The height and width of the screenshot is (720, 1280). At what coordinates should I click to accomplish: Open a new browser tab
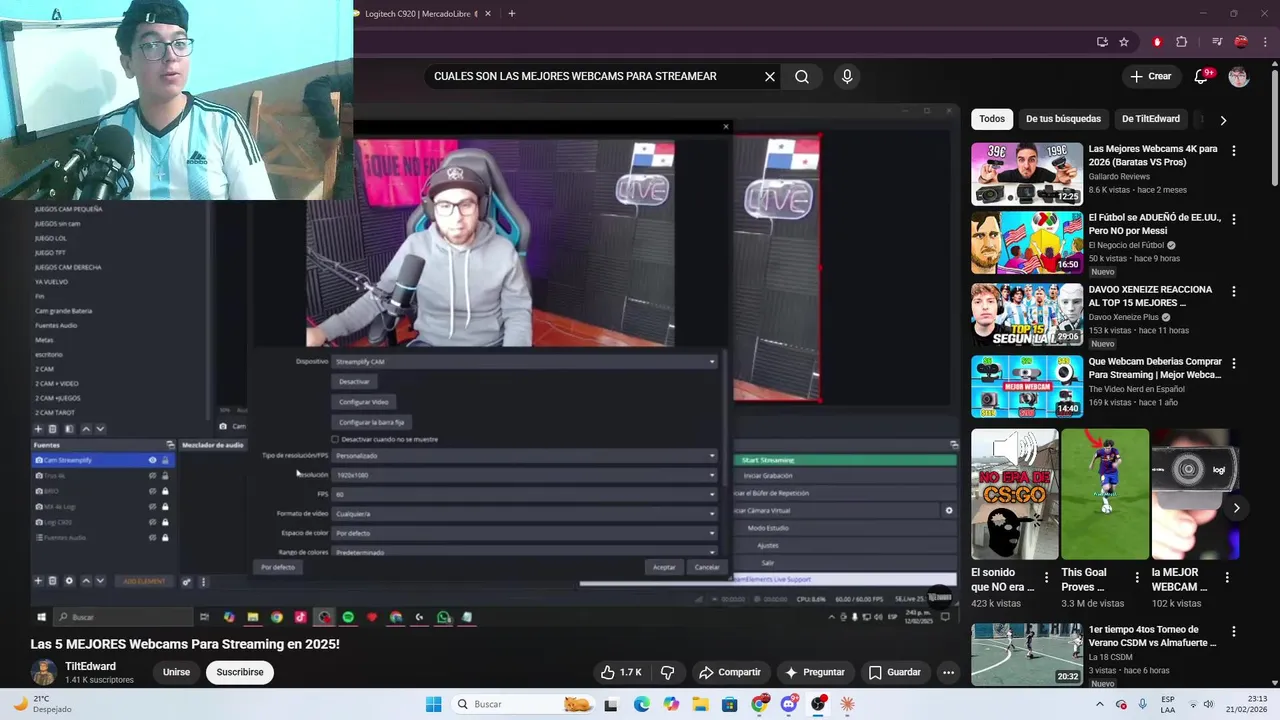(x=512, y=14)
